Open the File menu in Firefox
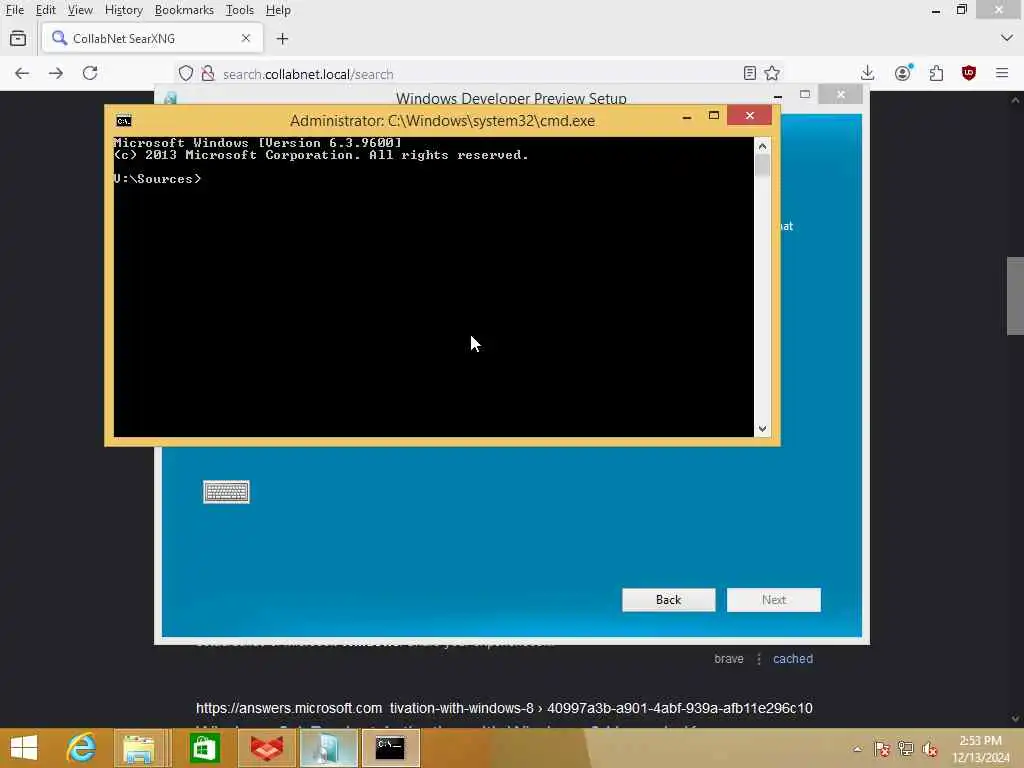1024x768 pixels. click(x=14, y=10)
